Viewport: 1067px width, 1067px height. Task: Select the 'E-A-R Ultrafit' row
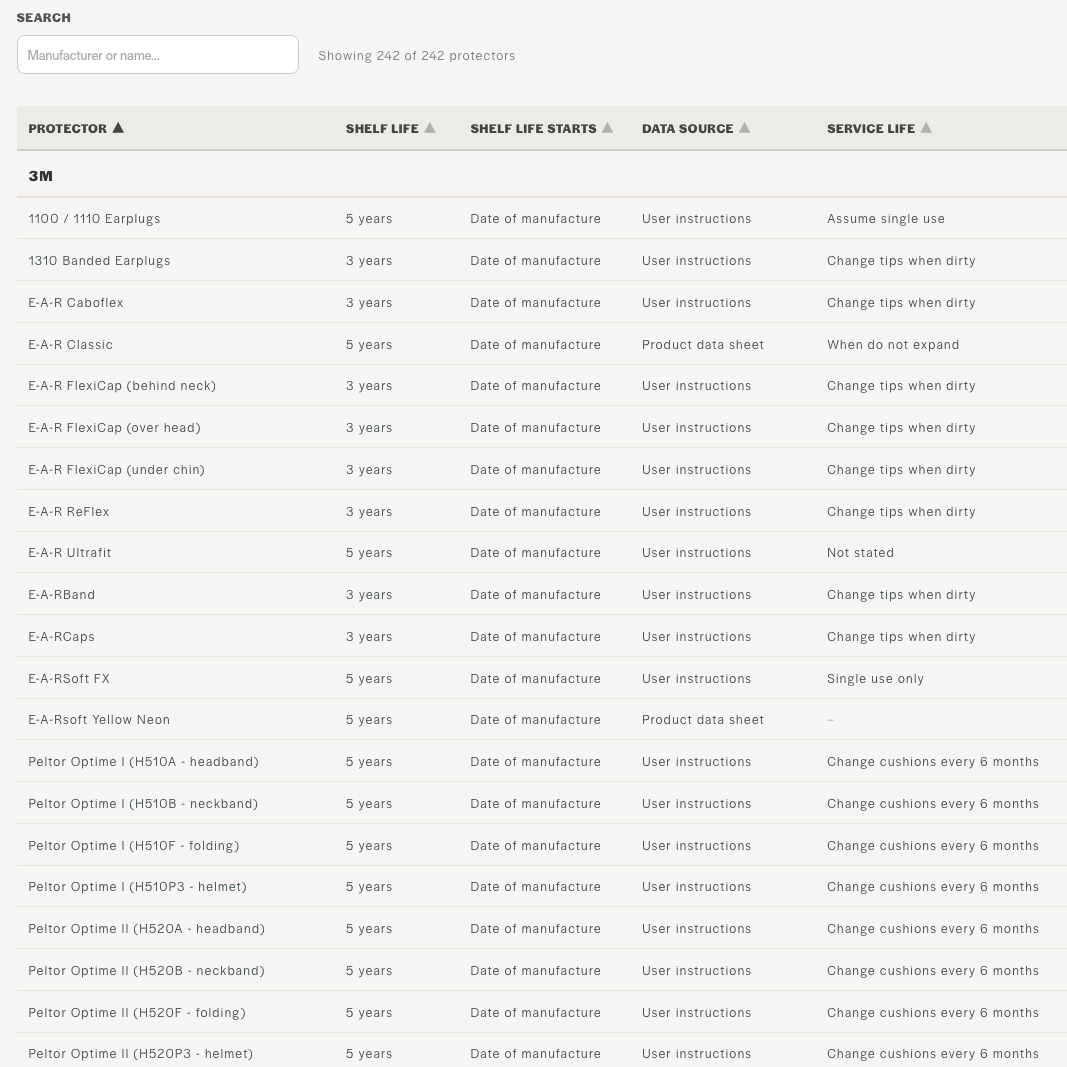[x=542, y=553]
